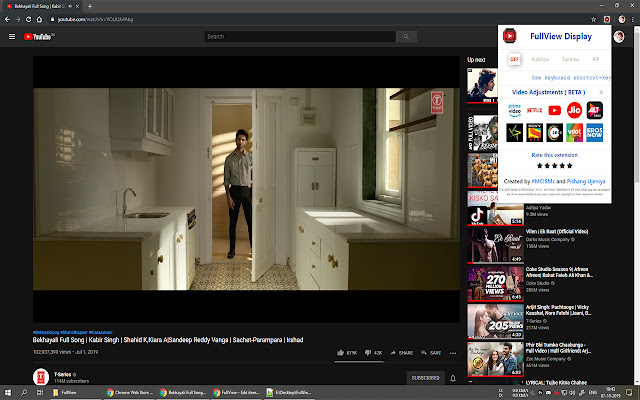
Task: Toggle the OFF mode in FullView popup
Action: (514, 59)
